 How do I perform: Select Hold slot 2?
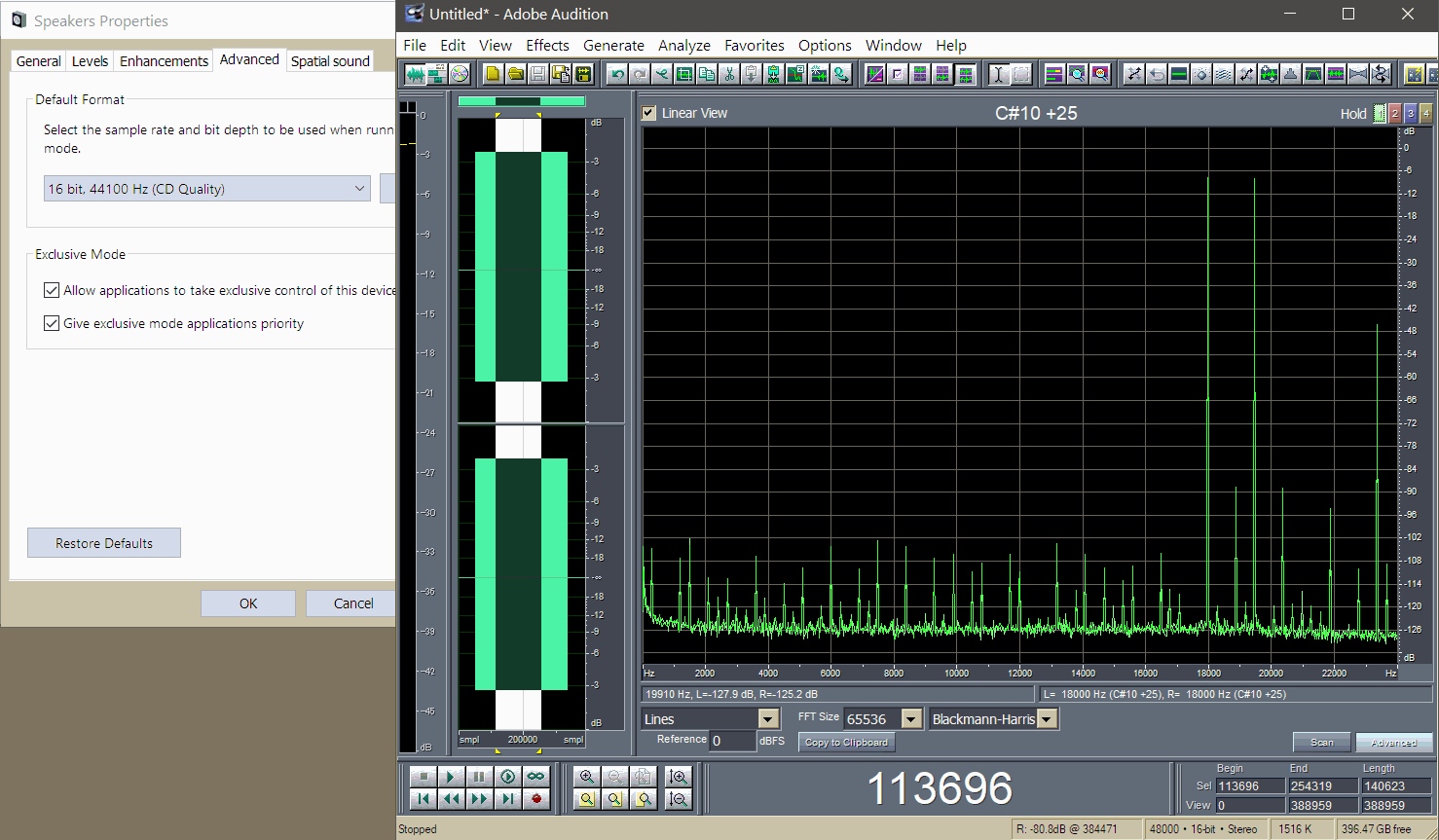(x=1395, y=114)
